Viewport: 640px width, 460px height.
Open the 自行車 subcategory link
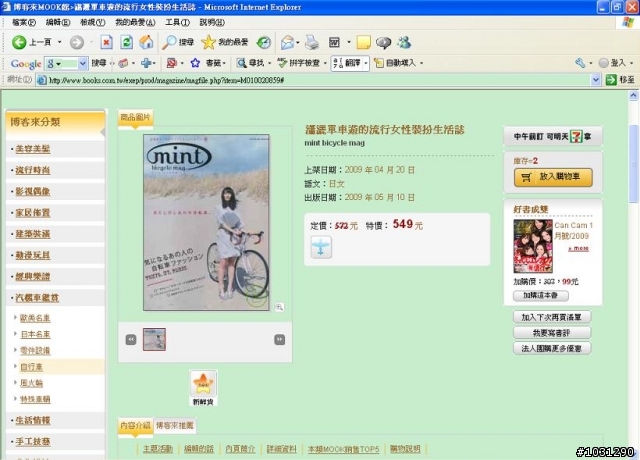coord(31,367)
